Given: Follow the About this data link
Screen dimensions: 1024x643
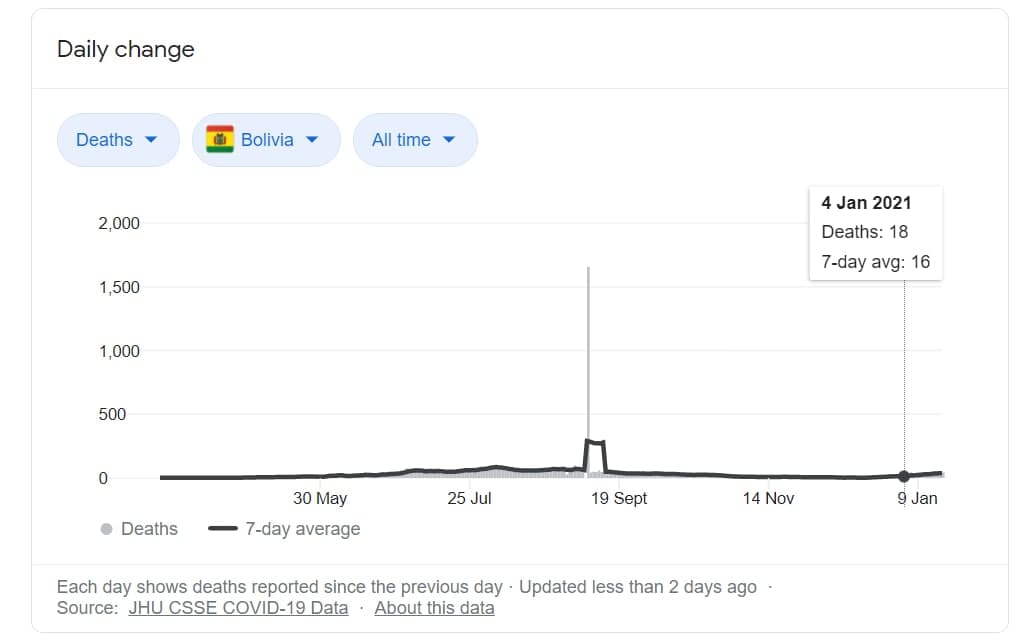Looking at the screenshot, I should tap(434, 607).
